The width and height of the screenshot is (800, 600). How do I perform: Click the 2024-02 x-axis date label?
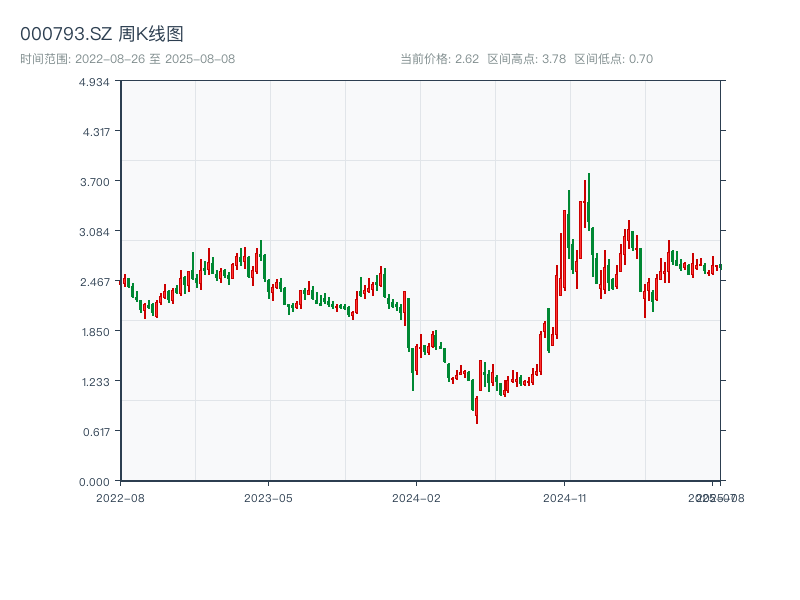417,497
